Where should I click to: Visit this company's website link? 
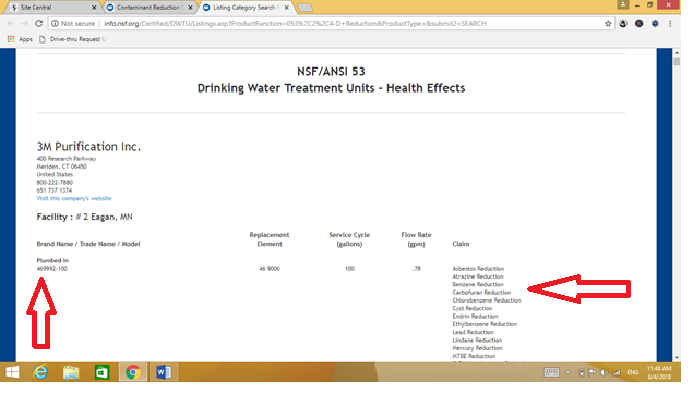(x=74, y=198)
